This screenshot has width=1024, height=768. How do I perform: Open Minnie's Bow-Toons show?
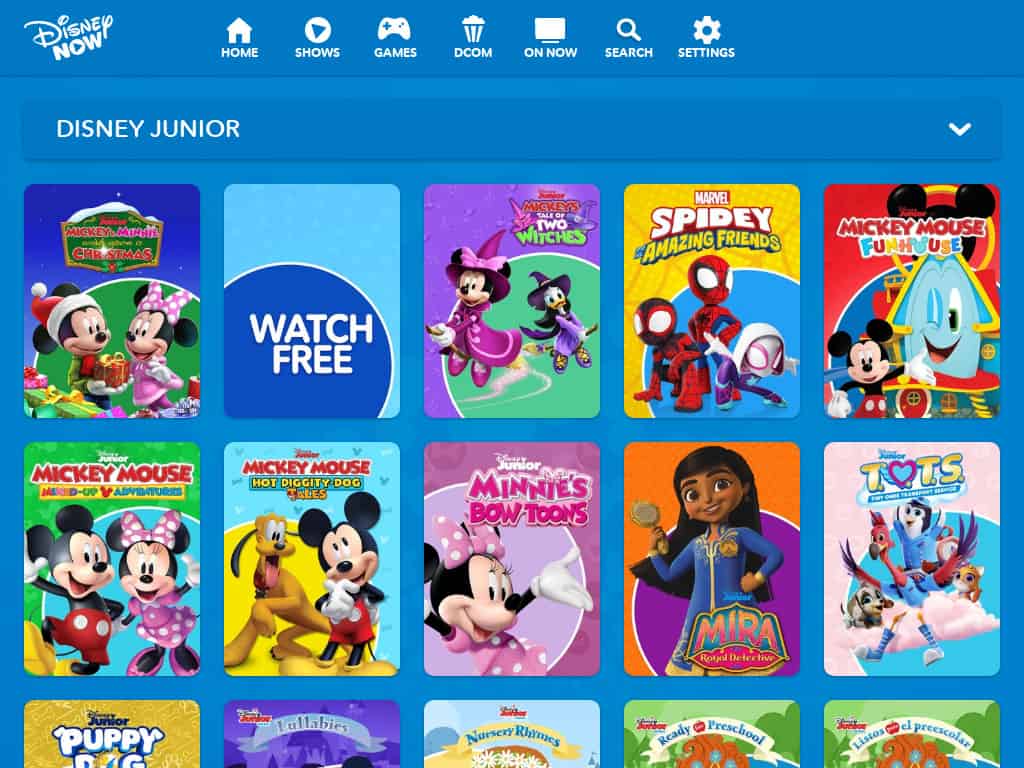pyautogui.click(x=512, y=559)
